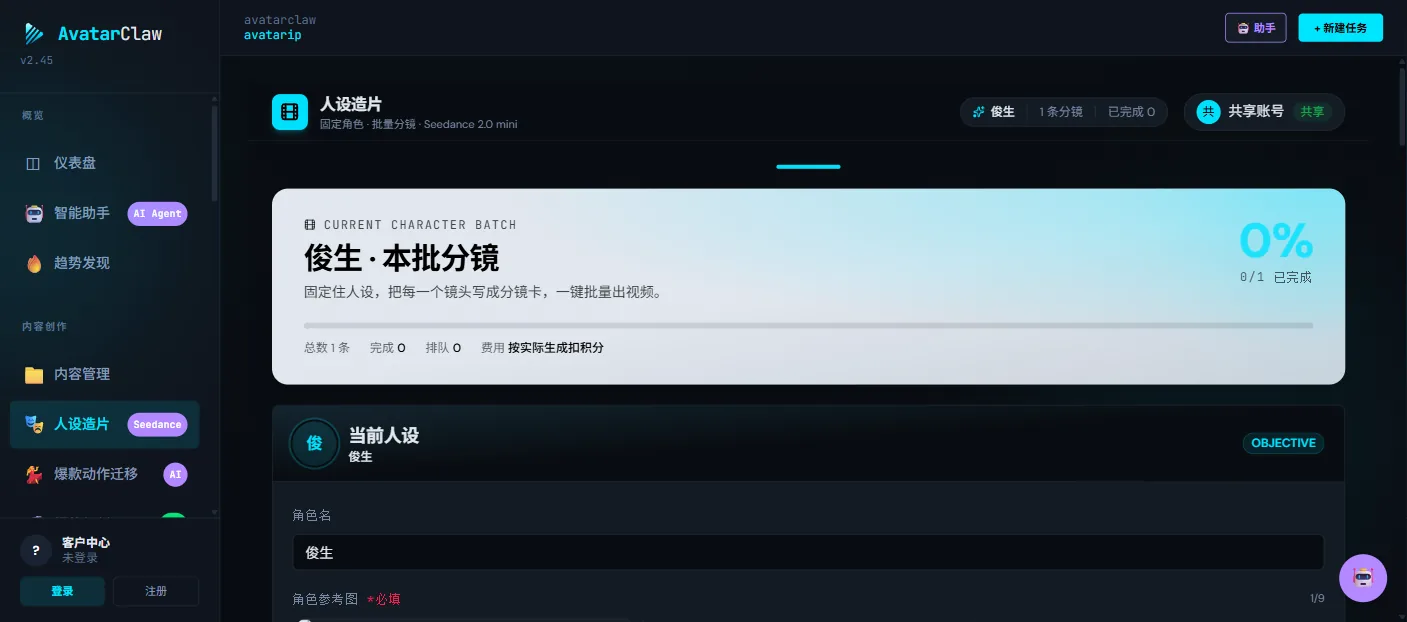Click the 人设造片 masks icon

point(34,424)
